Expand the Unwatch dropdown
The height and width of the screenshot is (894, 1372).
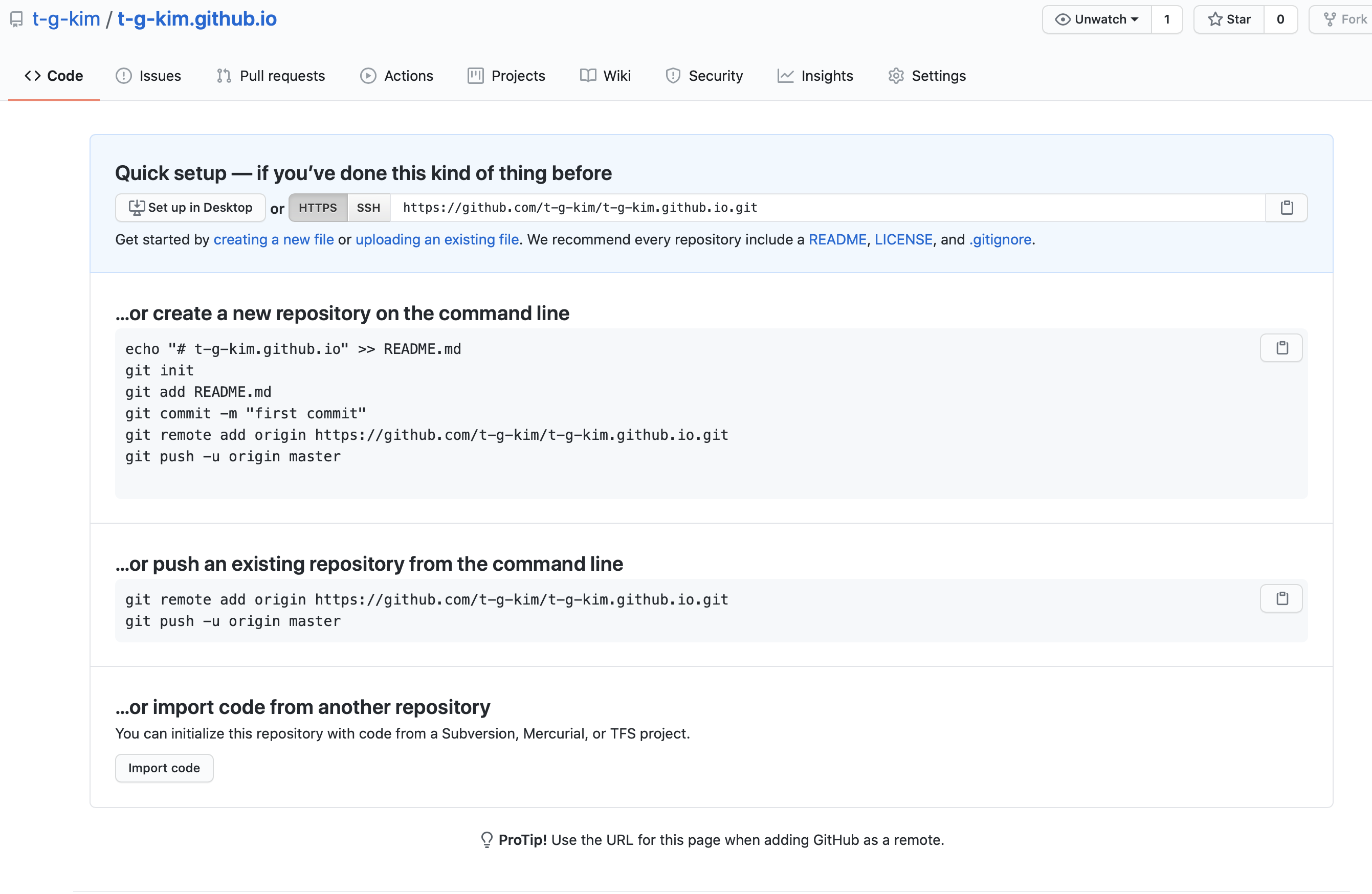(x=1096, y=19)
